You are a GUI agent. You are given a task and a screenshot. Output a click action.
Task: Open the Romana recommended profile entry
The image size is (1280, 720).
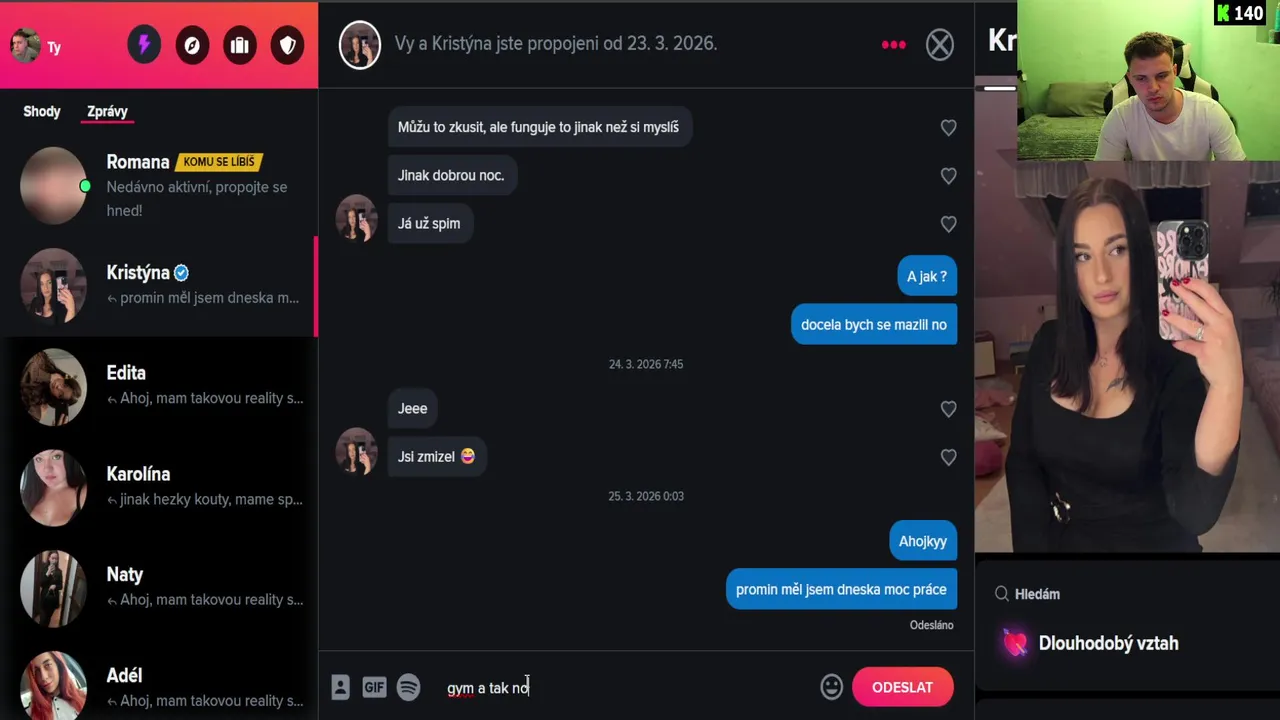(159, 185)
